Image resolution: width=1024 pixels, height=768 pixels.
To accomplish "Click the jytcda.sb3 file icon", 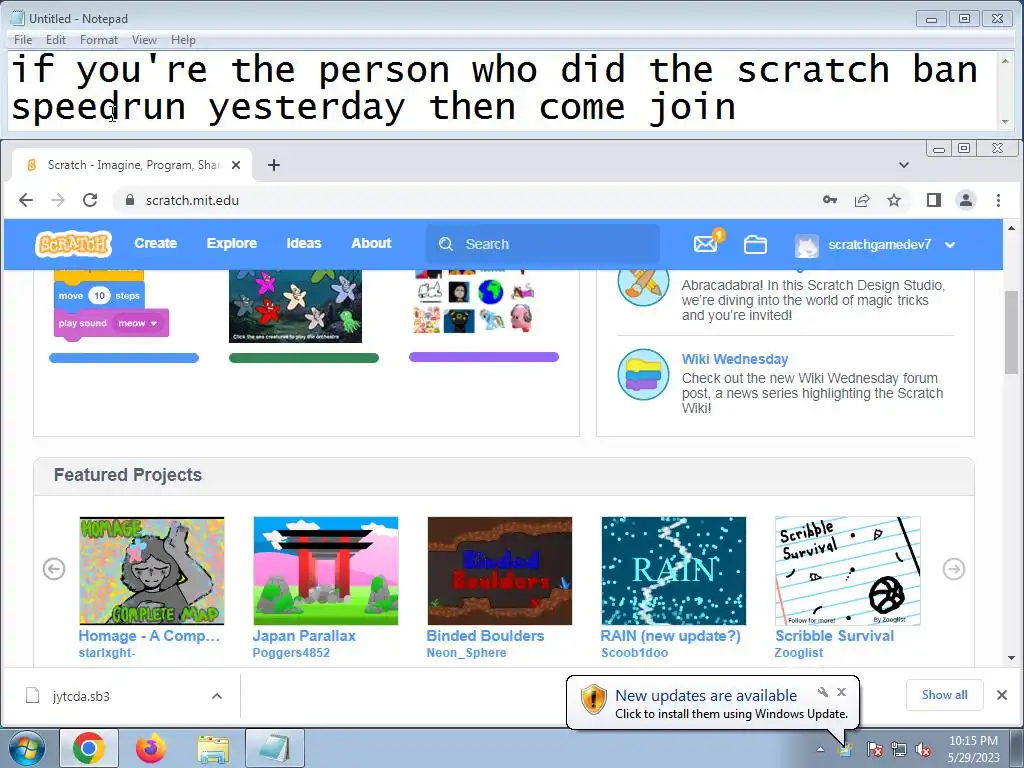I will pyautogui.click(x=33, y=696).
